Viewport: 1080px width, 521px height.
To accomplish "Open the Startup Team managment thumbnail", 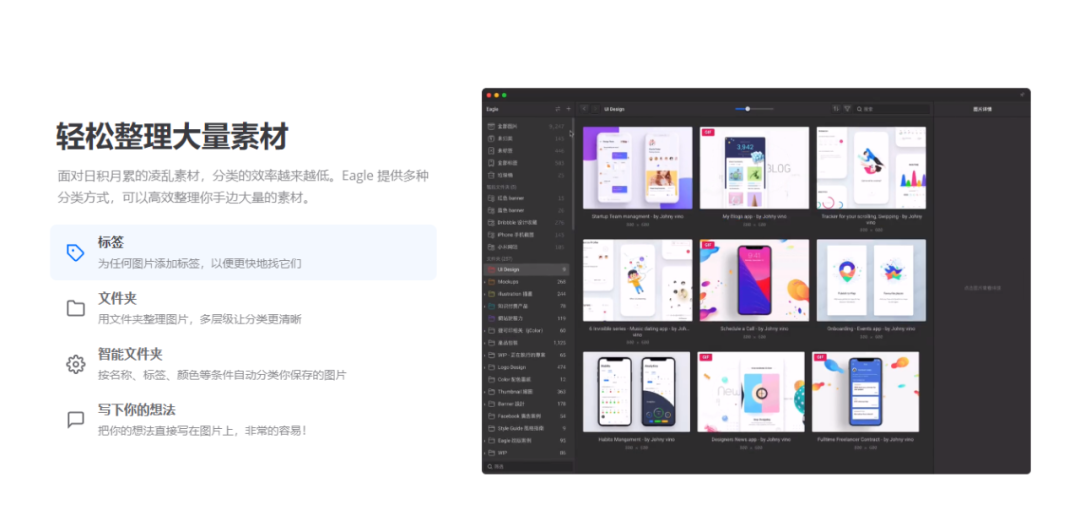I will click(x=638, y=168).
